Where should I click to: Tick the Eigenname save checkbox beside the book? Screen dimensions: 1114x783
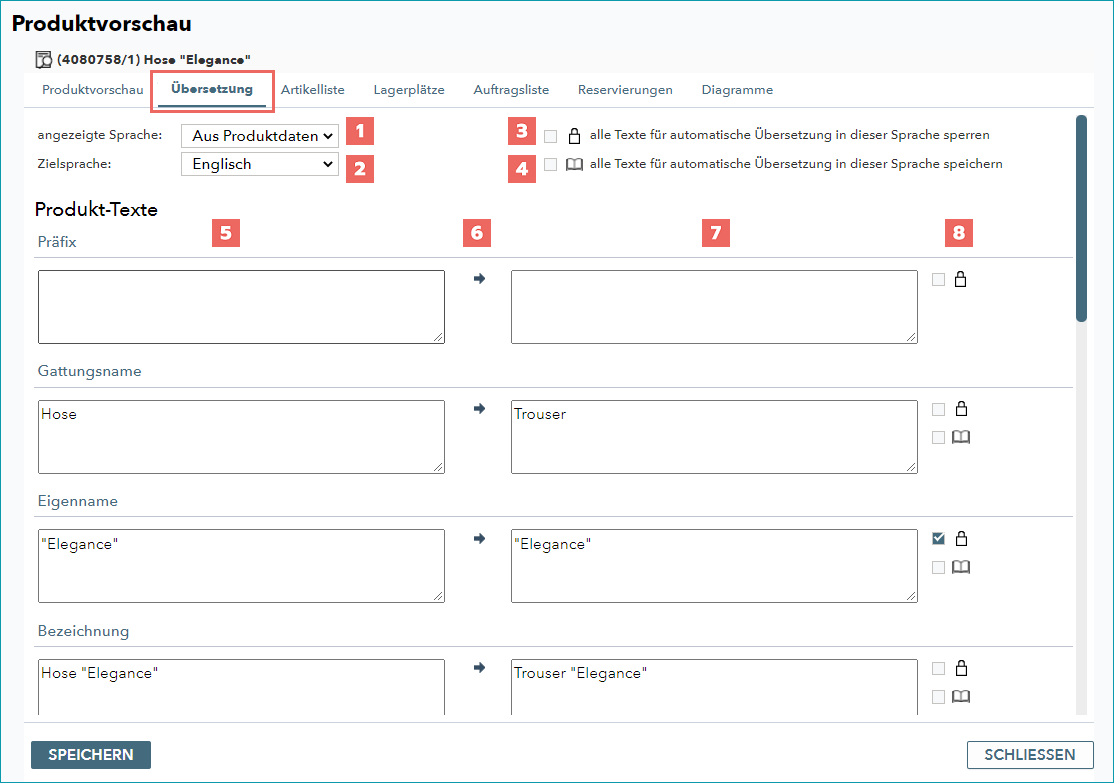[x=939, y=567]
